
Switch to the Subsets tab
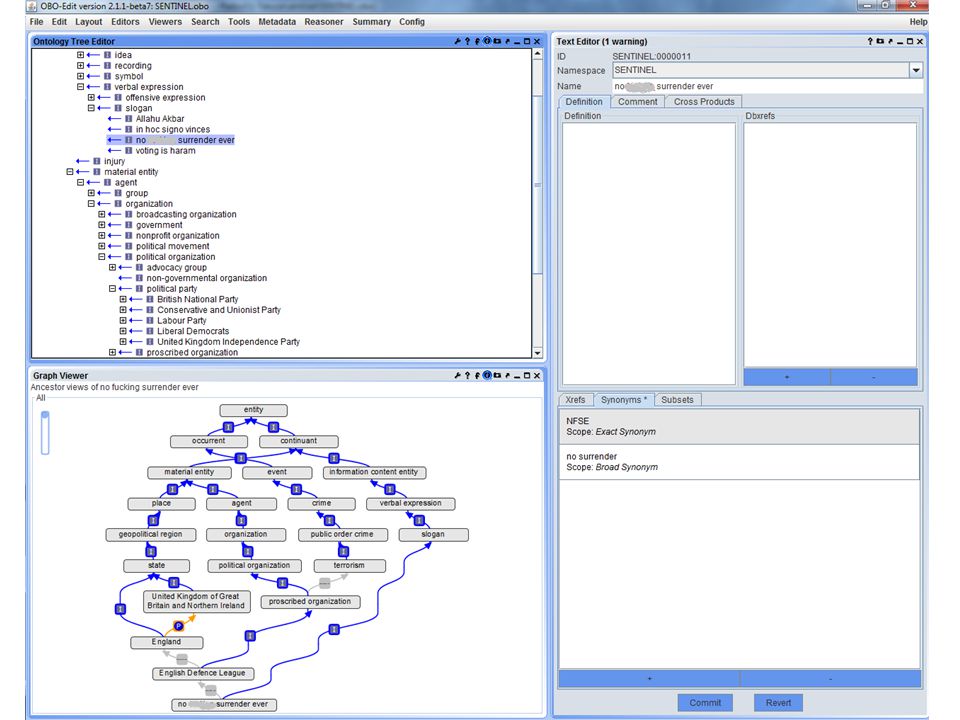pos(677,400)
